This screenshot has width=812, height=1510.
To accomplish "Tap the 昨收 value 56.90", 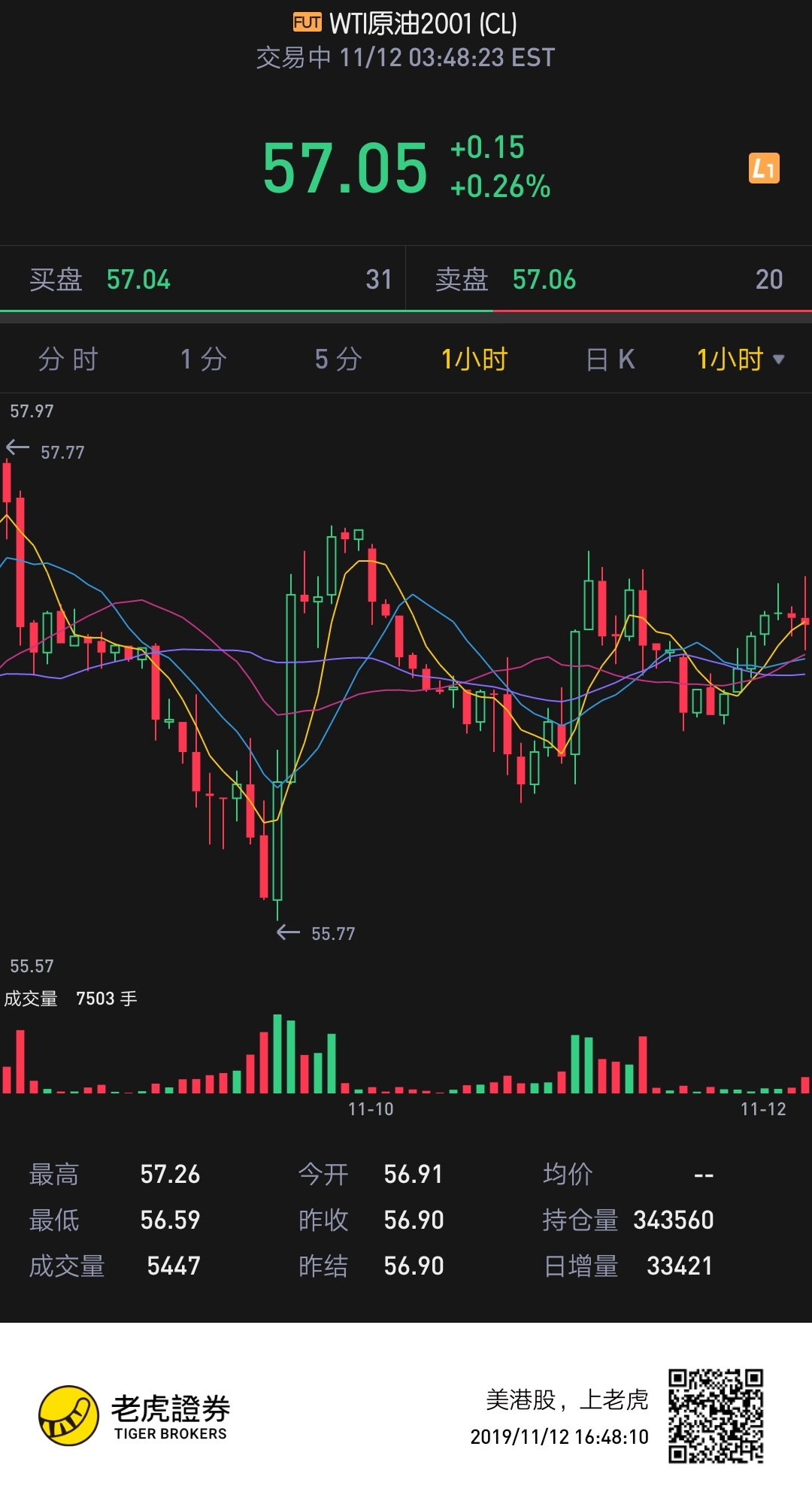I will tap(414, 1220).
